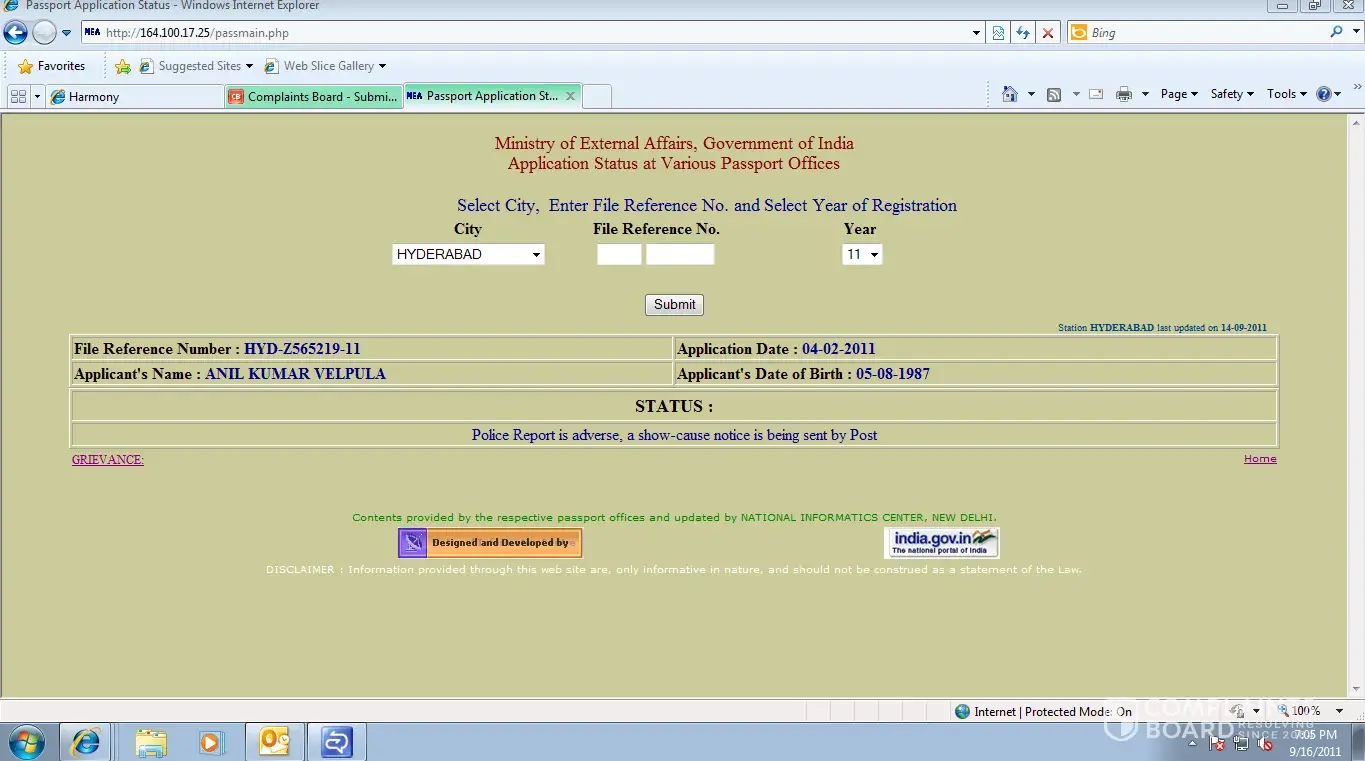
Task: Open the Safety menu
Action: pyautogui.click(x=1232, y=94)
